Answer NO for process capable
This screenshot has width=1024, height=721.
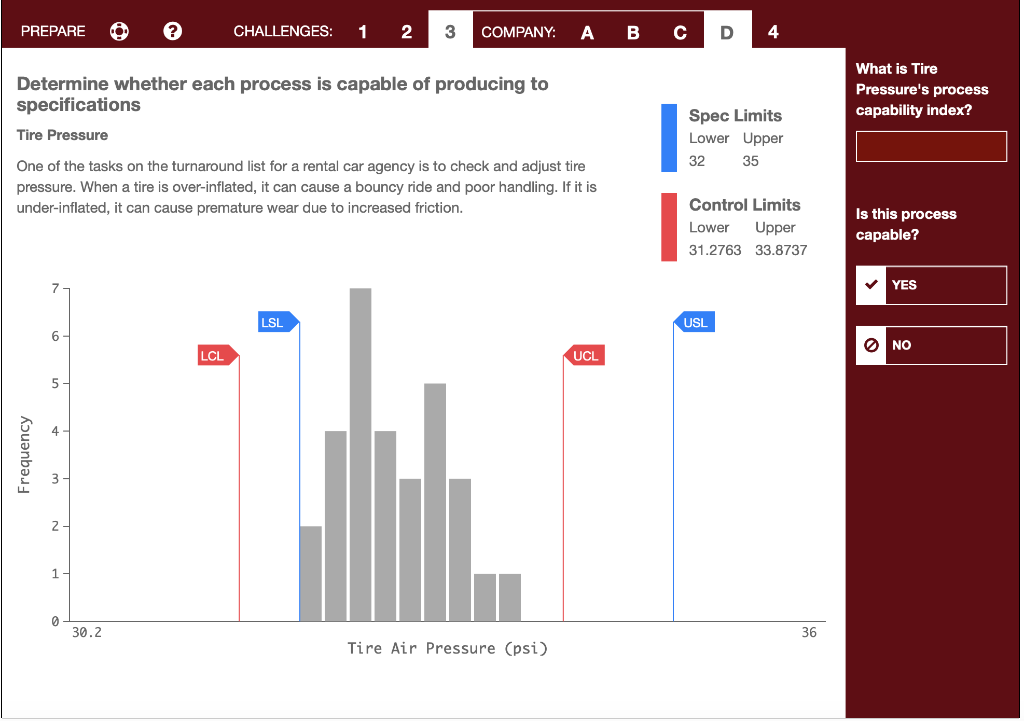click(x=931, y=345)
